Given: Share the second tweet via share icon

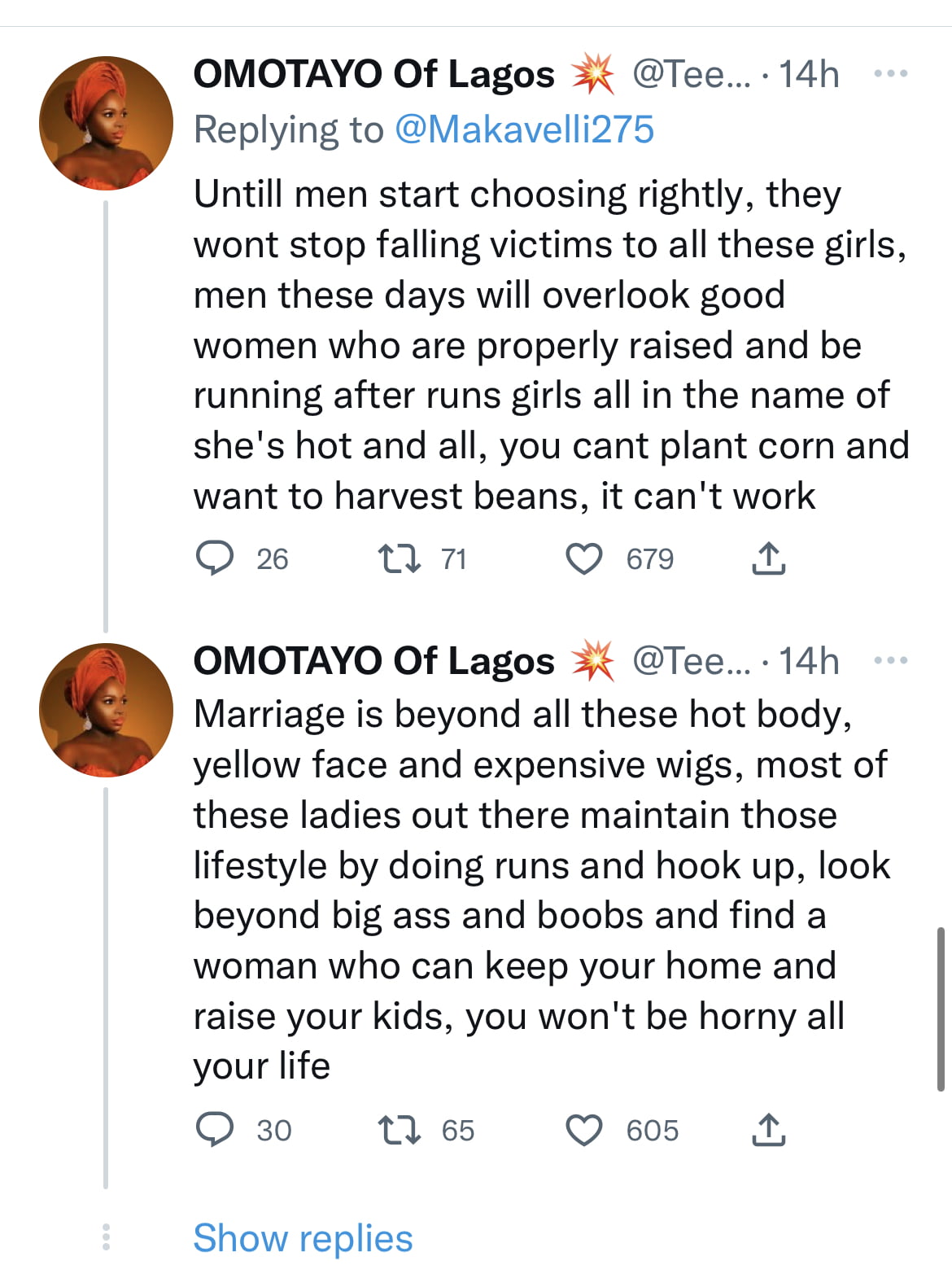Looking at the screenshot, I should coord(768,1131).
